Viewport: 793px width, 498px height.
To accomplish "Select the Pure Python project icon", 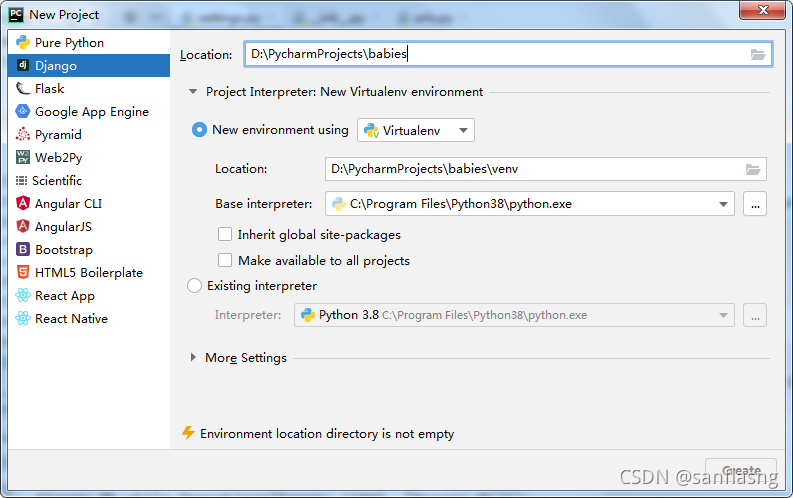I will pyautogui.click(x=23, y=42).
